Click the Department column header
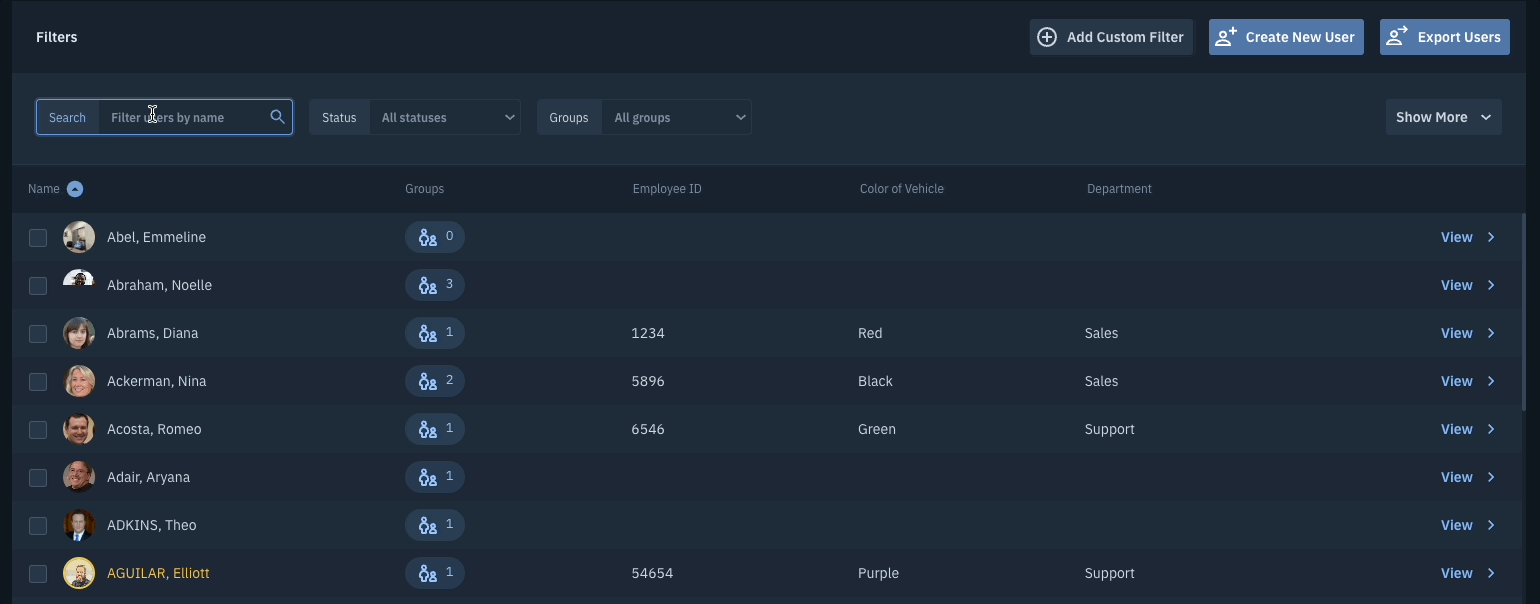 pos(1119,189)
